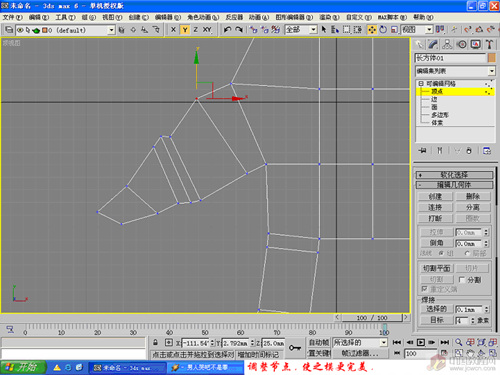Click the Redo arrow in toolbar

tap(239, 30)
